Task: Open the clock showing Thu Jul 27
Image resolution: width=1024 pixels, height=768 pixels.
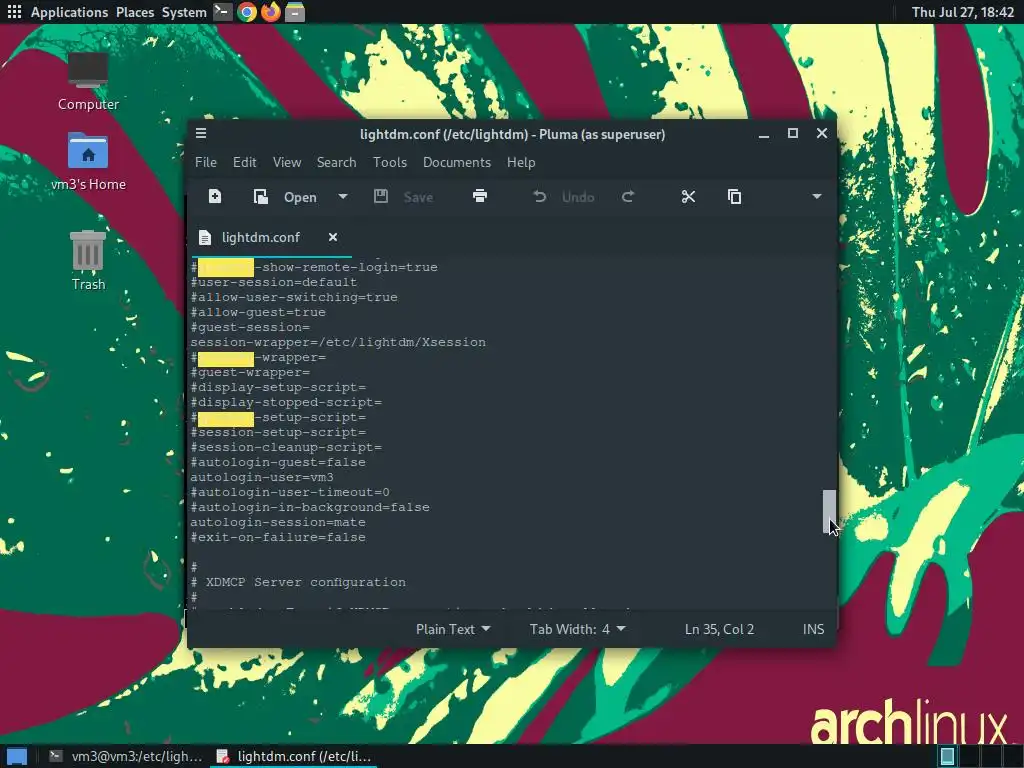Action: click(963, 12)
